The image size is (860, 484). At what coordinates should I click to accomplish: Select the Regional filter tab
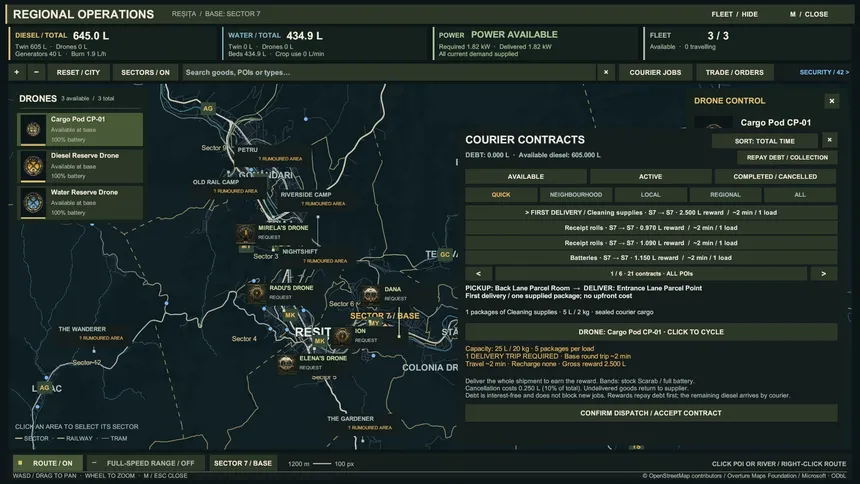[x=725, y=195]
